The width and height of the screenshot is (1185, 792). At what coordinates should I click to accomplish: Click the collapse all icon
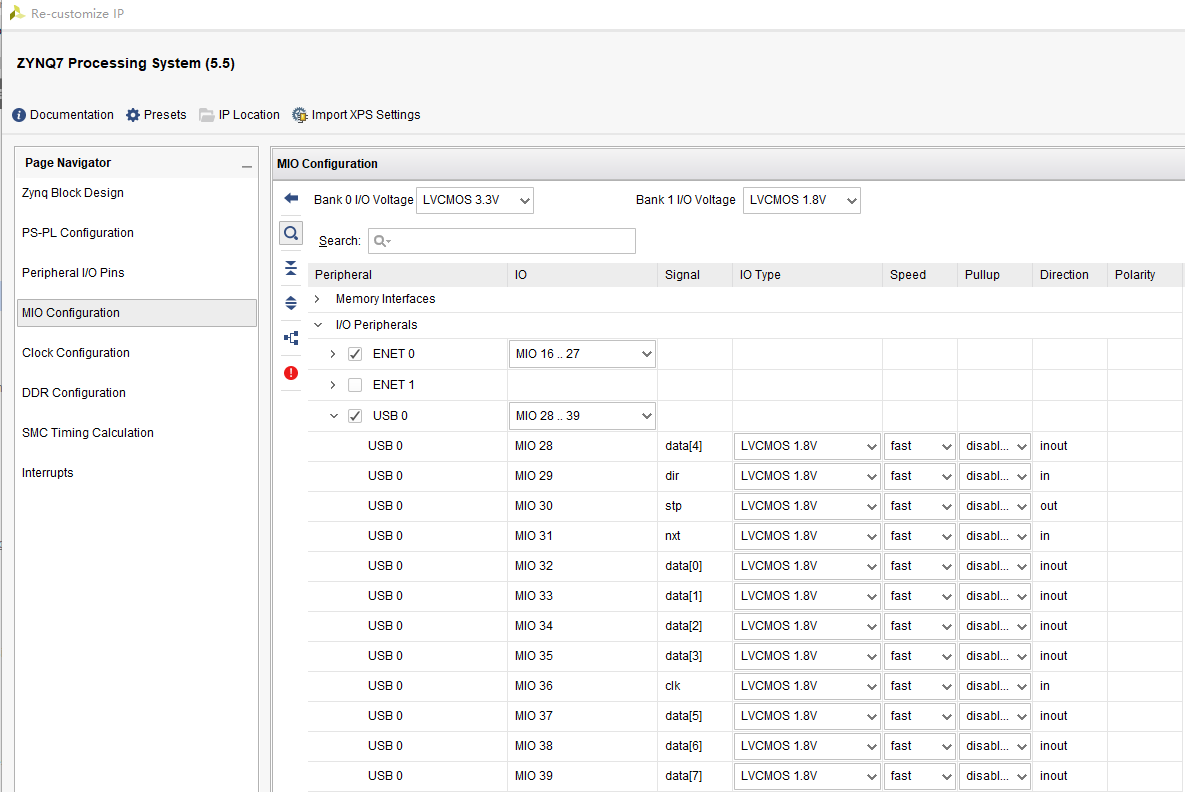[291, 268]
